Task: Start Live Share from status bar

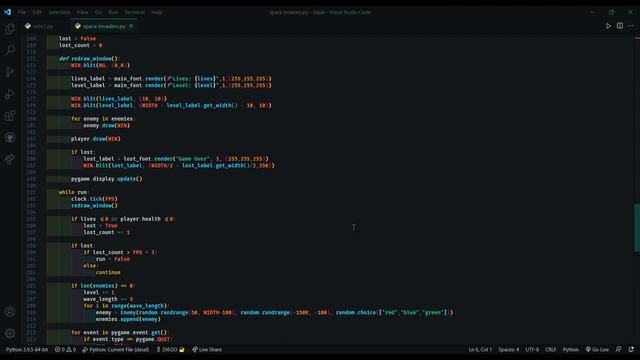Action: pyautogui.click(x=207, y=349)
